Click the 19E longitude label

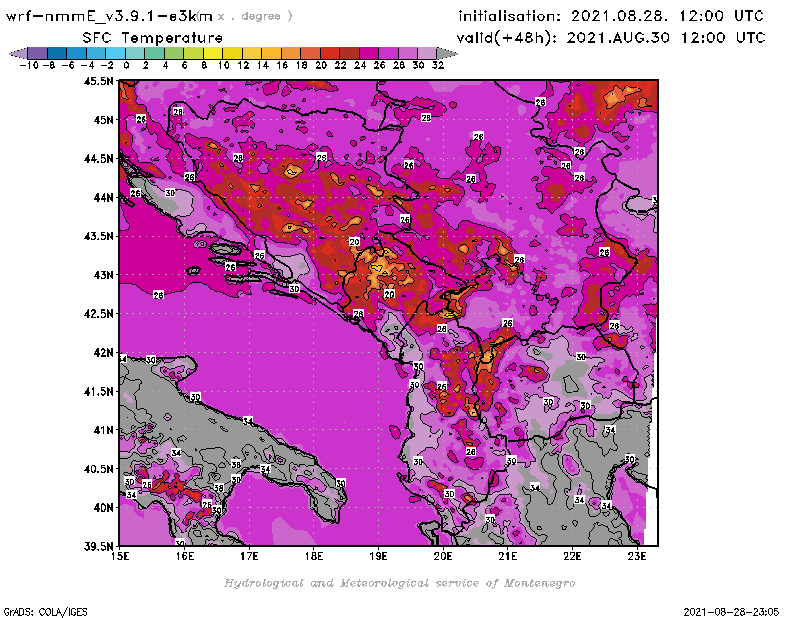pos(378,556)
